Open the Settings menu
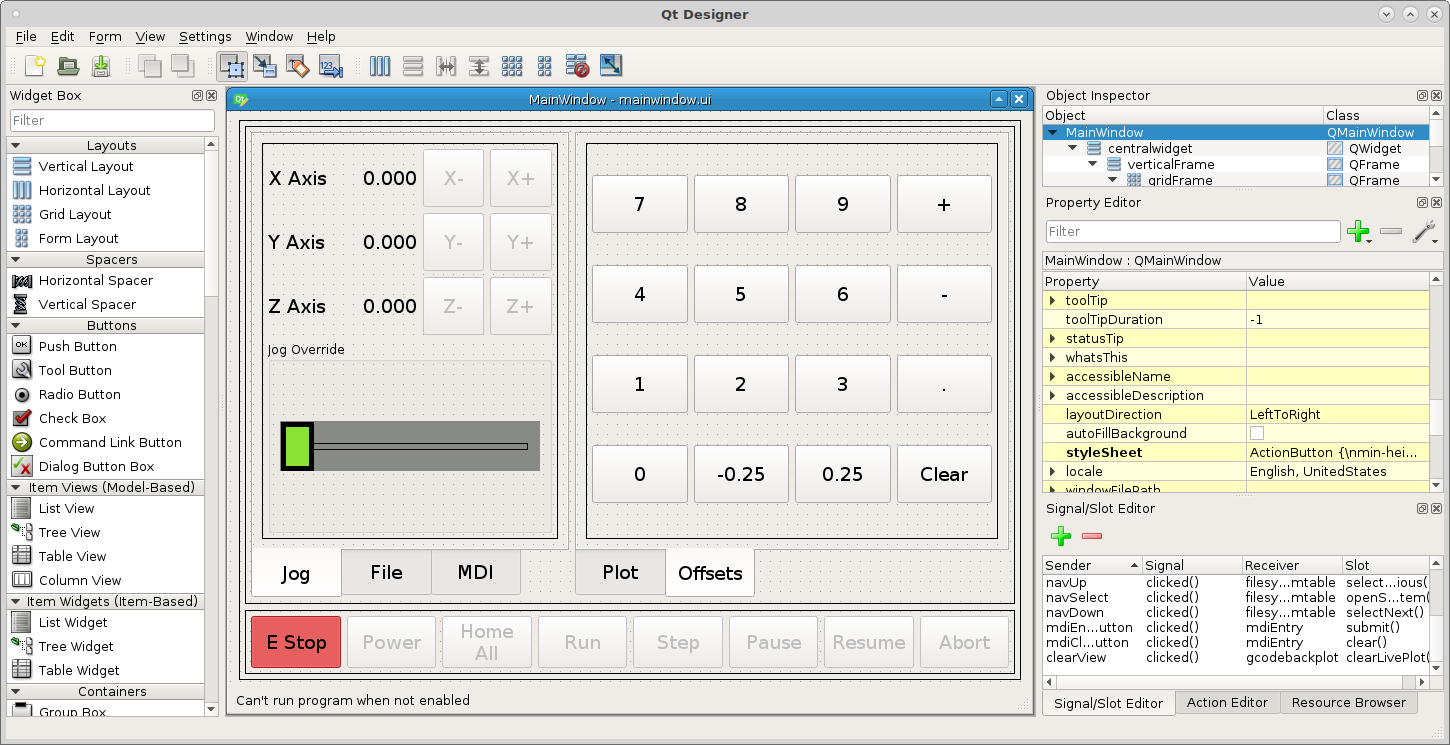 click(205, 36)
